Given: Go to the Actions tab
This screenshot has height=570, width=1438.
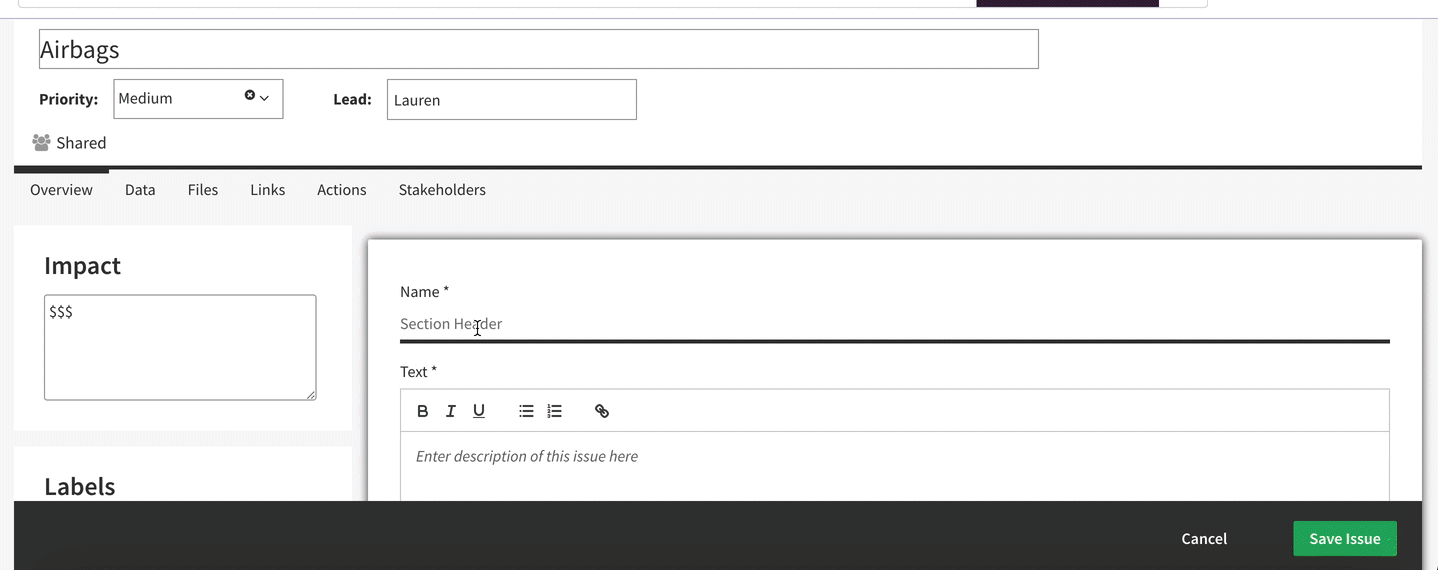Looking at the screenshot, I should coord(342,190).
